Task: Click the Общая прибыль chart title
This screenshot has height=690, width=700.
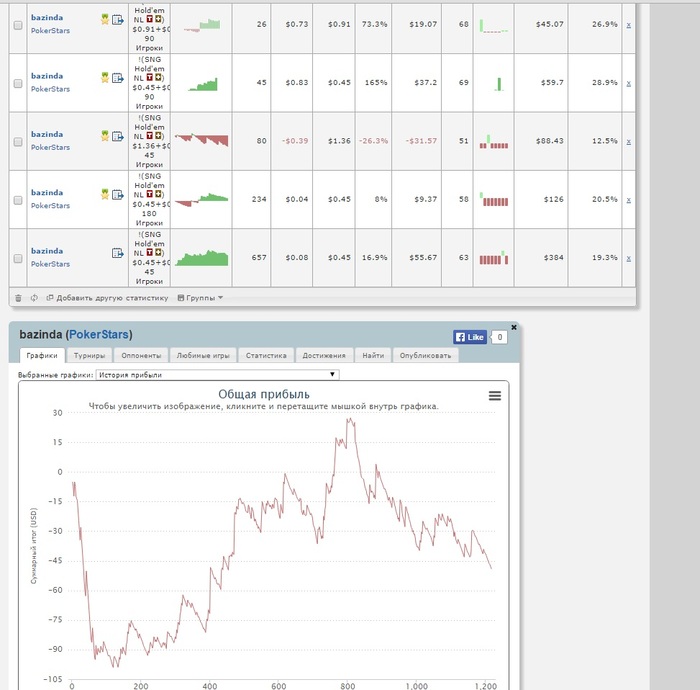Action: (x=264, y=394)
